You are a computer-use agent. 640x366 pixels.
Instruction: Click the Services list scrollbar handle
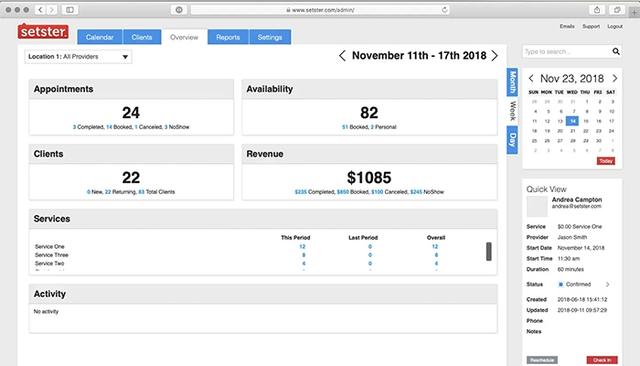(x=489, y=251)
